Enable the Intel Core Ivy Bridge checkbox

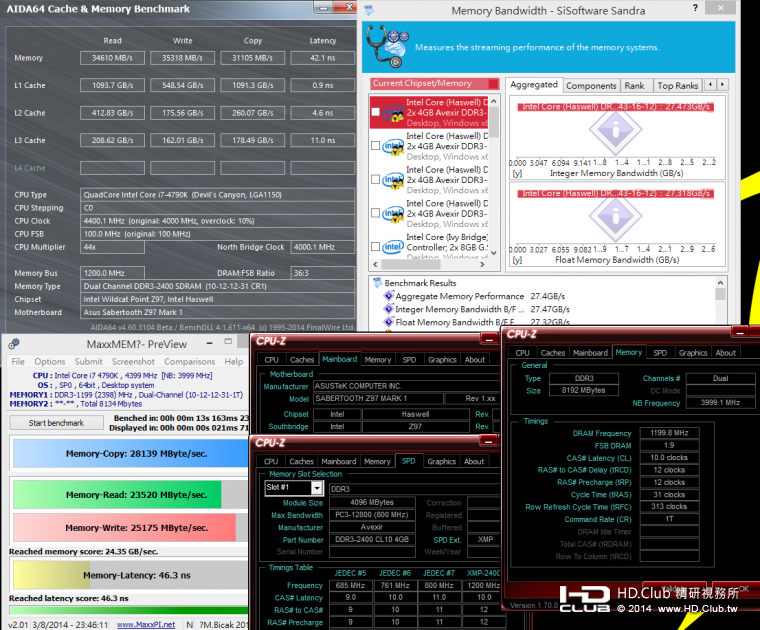point(375,246)
